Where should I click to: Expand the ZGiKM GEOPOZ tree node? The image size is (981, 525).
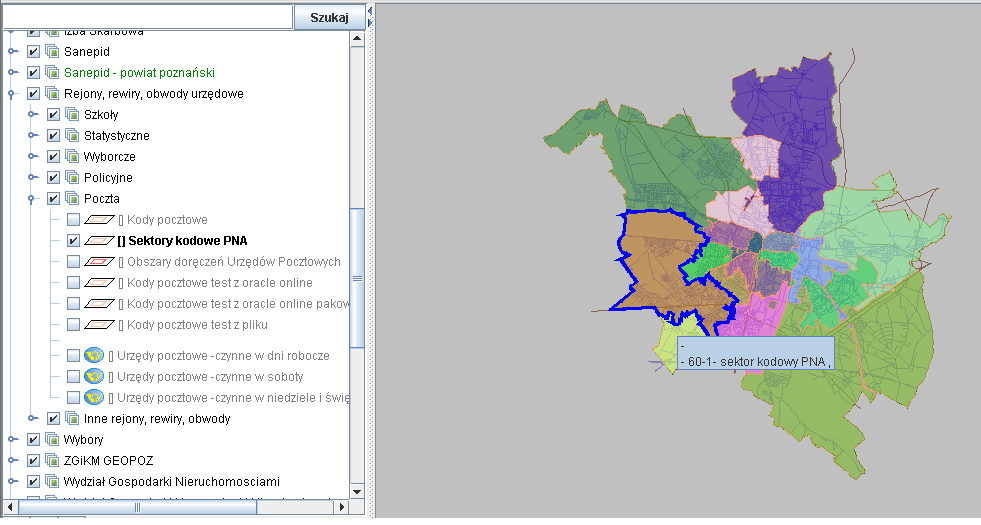13,461
